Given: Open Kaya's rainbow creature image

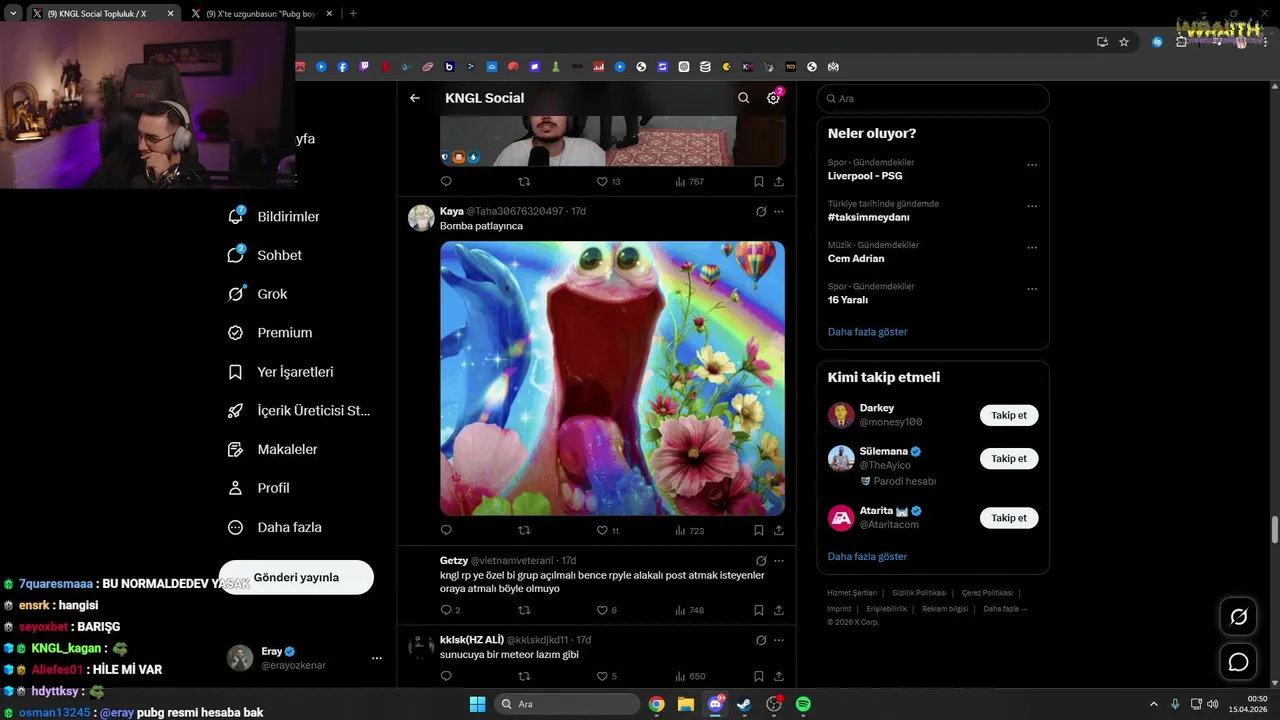Looking at the screenshot, I should coord(612,378).
